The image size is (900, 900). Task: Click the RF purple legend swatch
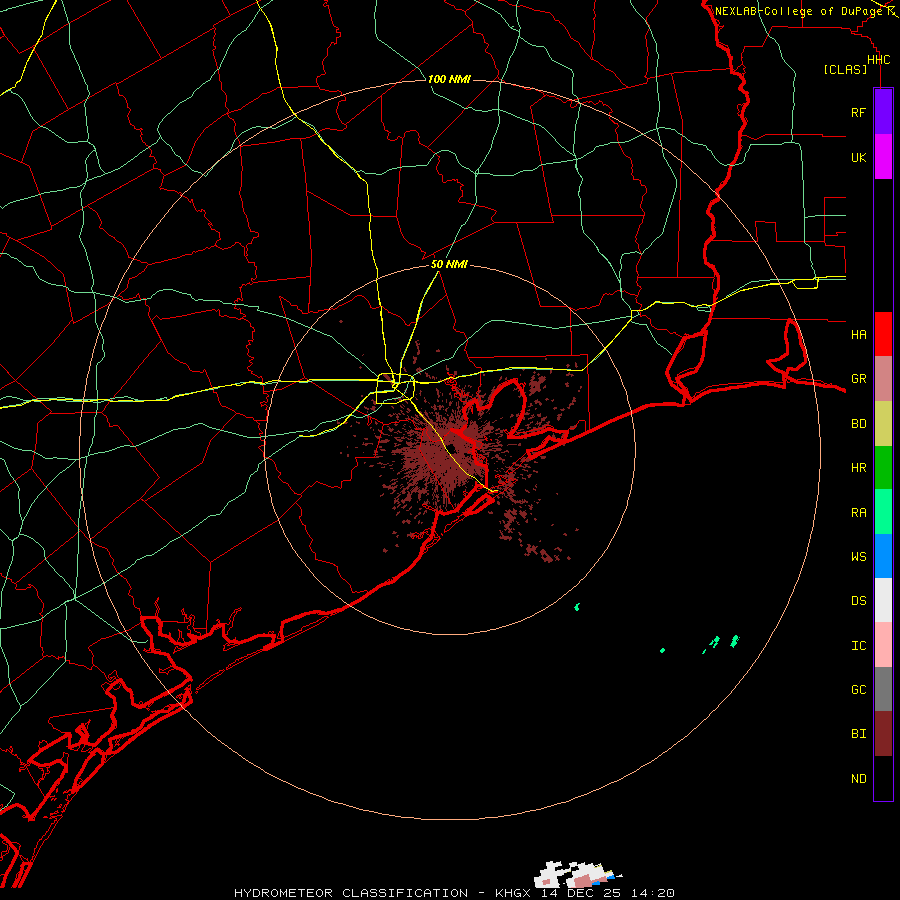coord(883,112)
